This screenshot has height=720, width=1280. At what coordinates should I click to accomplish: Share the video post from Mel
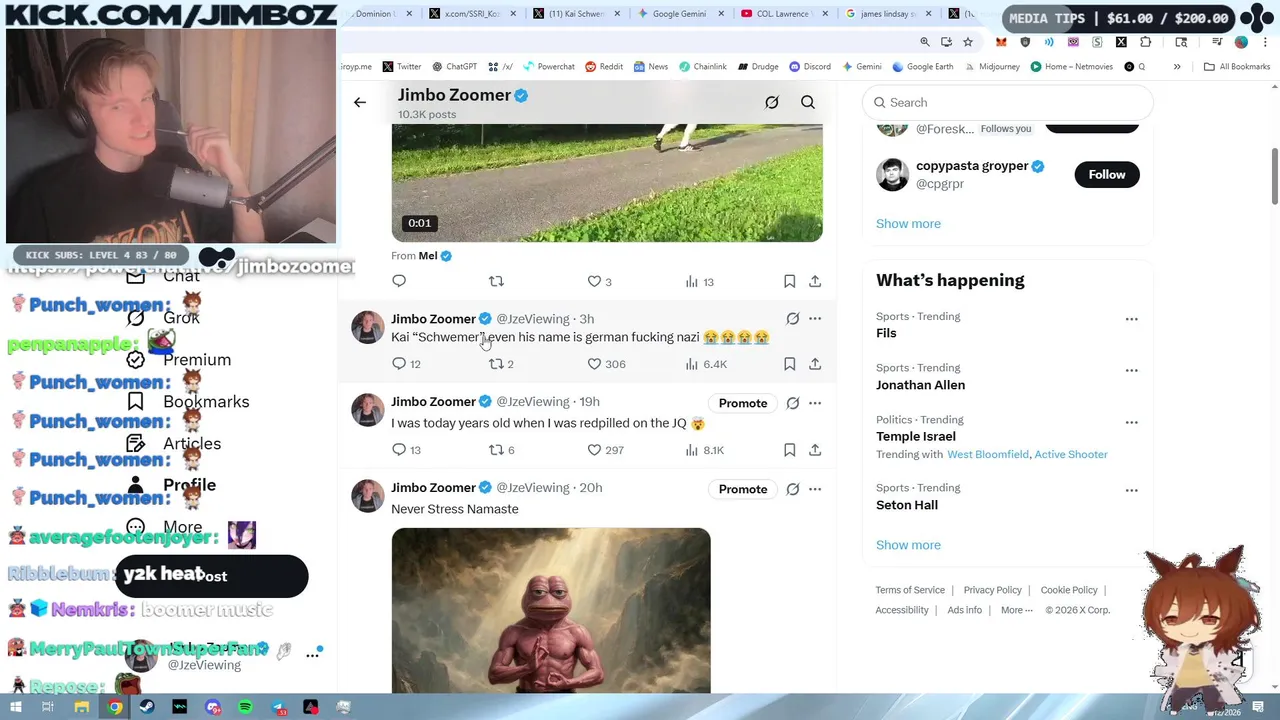point(815,281)
